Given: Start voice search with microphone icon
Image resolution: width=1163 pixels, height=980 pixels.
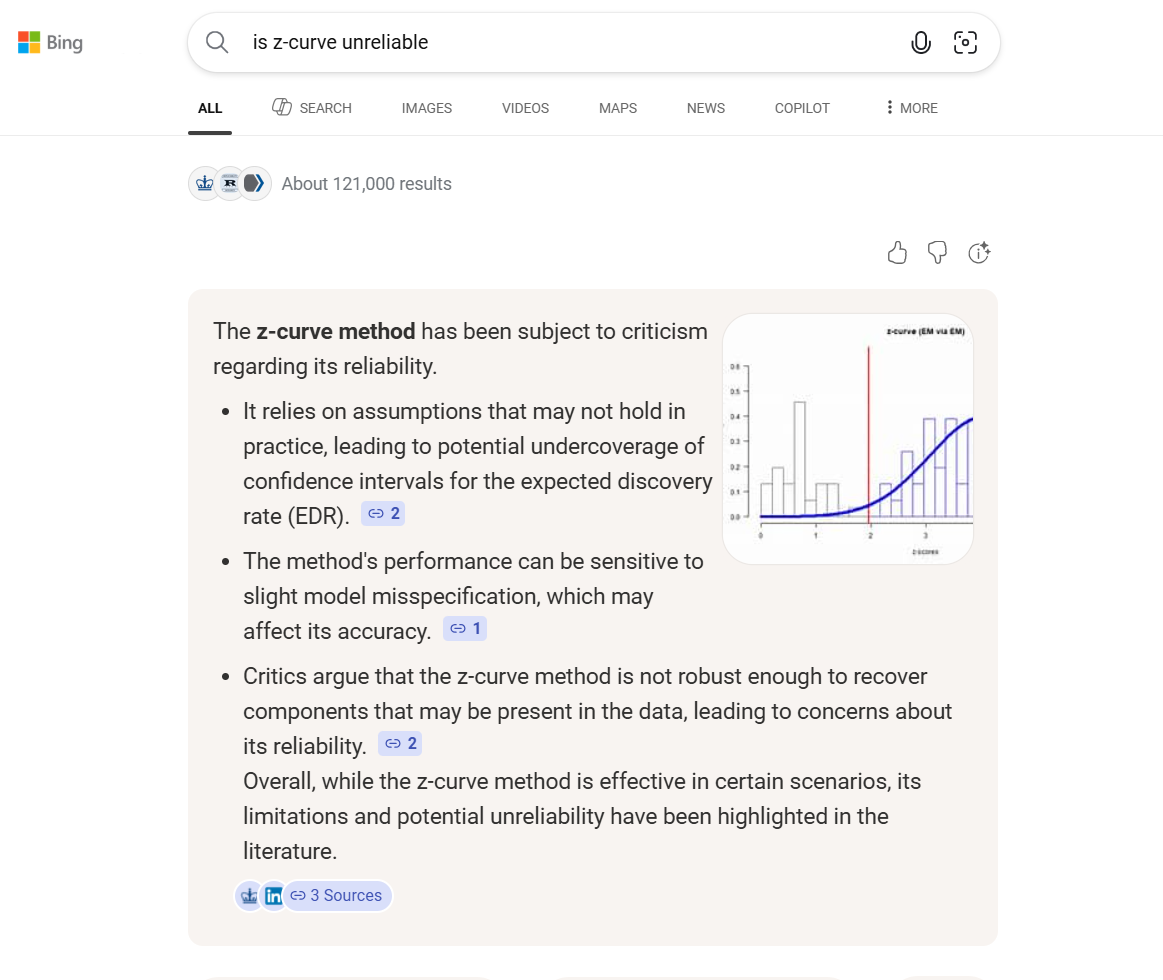Looking at the screenshot, I should tap(921, 42).
